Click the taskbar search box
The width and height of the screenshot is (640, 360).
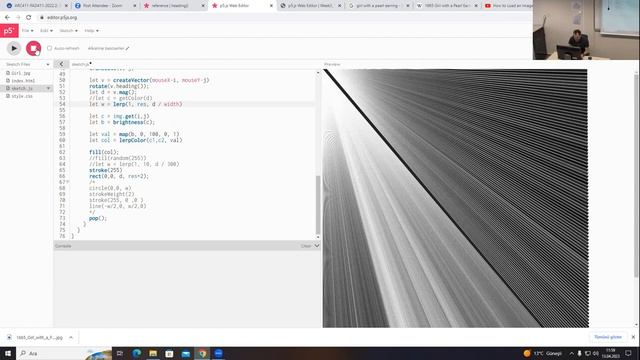pos(64,353)
